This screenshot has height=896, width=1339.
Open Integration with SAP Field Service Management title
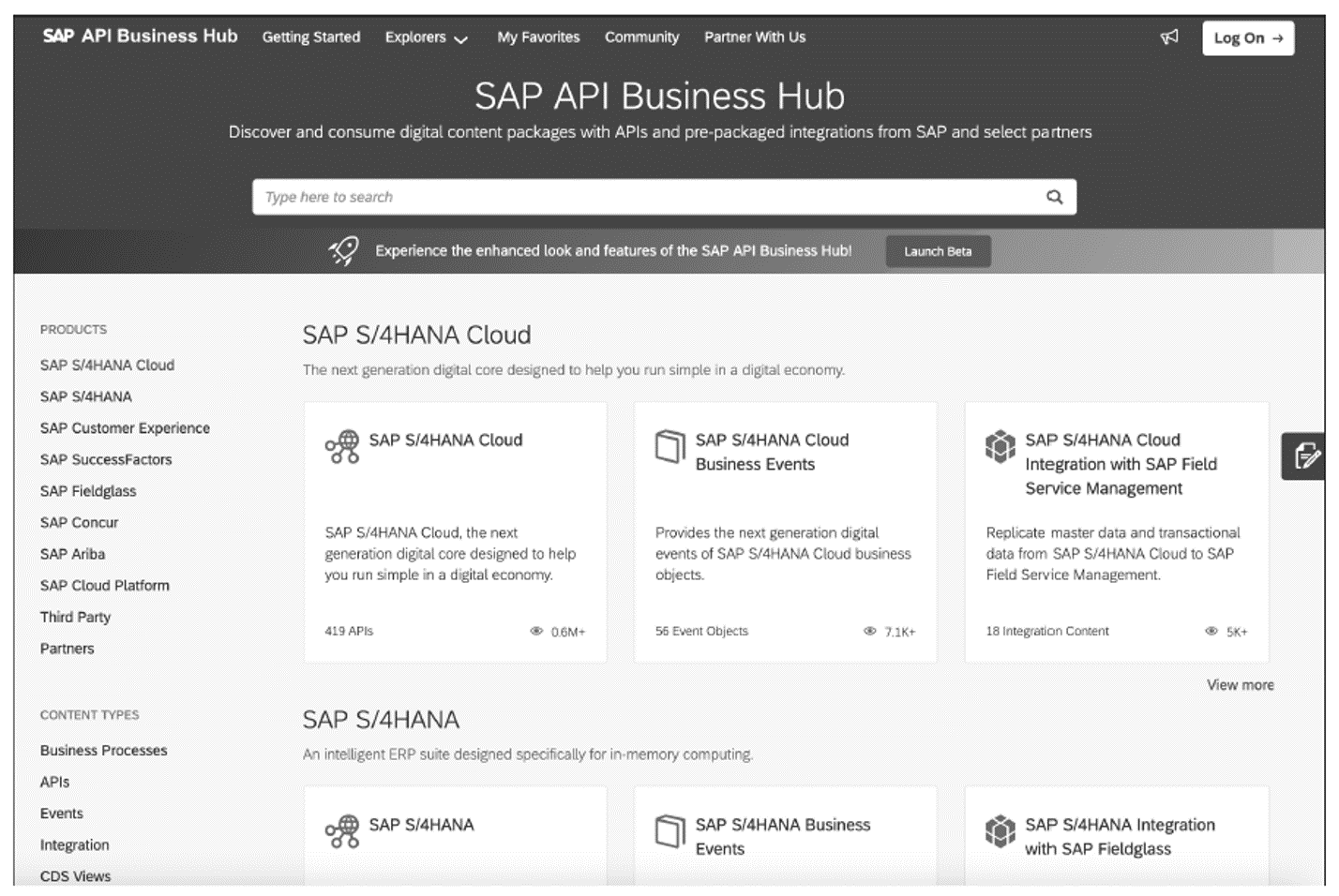[1121, 464]
